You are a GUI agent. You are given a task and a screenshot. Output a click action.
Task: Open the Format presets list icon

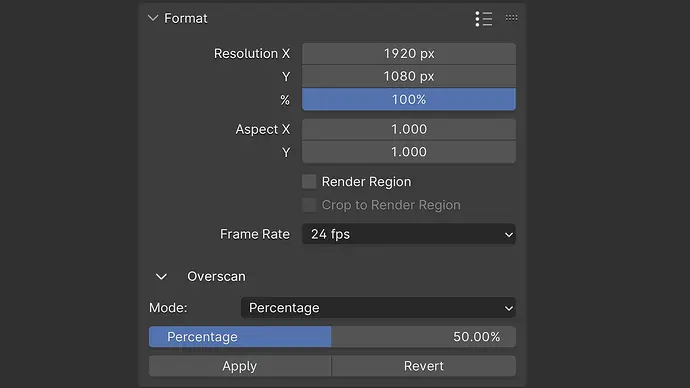[x=484, y=19]
